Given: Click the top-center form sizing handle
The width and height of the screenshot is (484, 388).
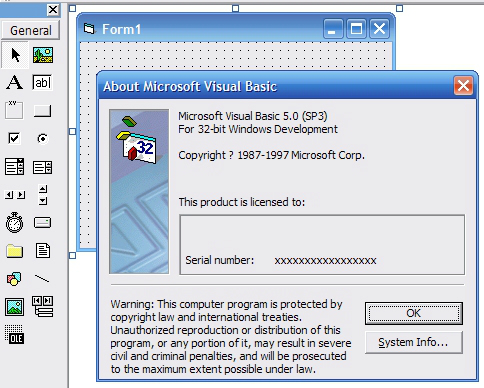Looking at the screenshot, I should [x=235, y=8].
